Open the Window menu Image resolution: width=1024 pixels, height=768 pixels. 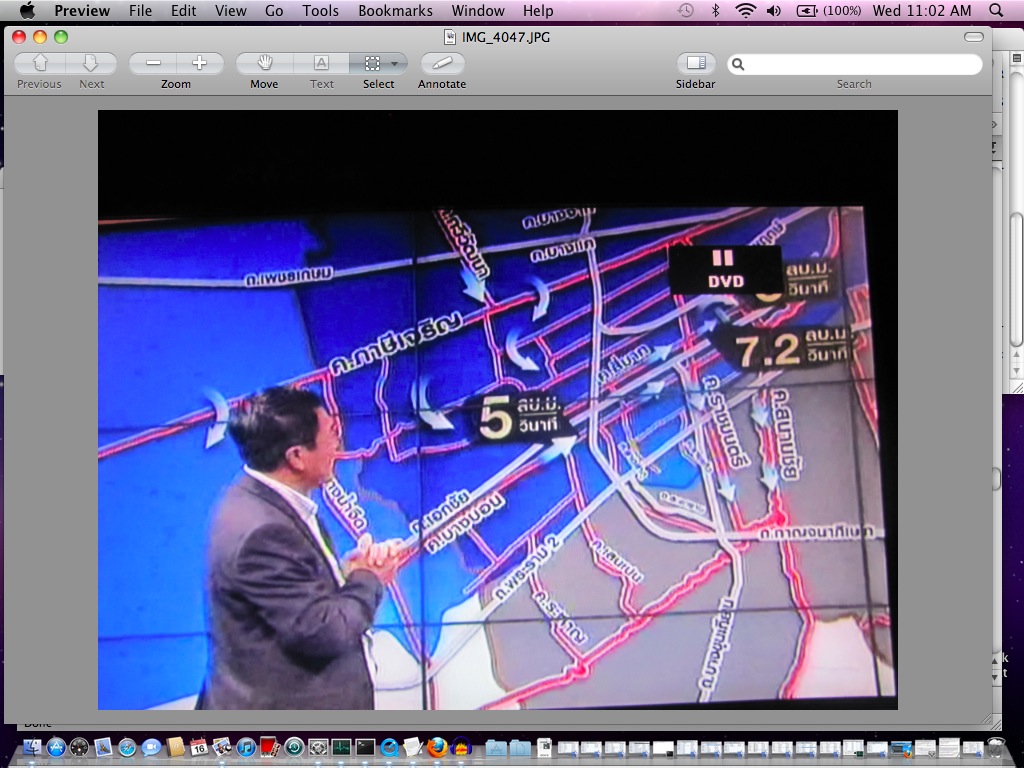click(x=478, y=10)
